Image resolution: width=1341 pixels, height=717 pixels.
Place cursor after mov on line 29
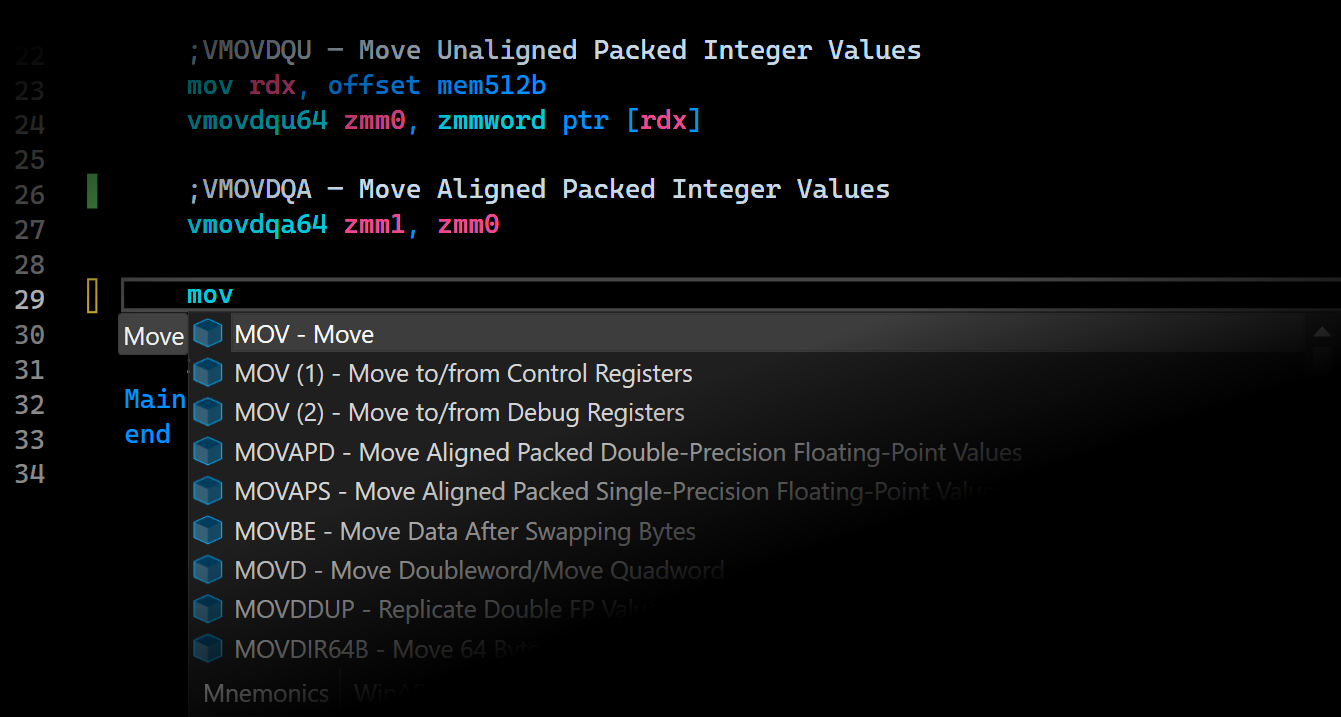tap(234, 295)
